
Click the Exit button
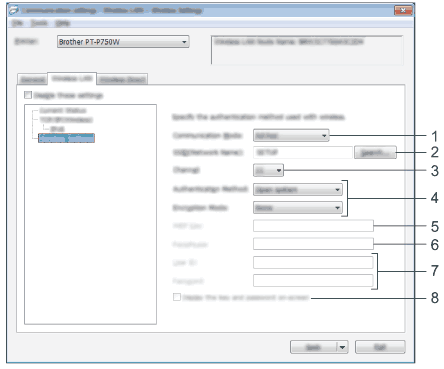pyautogui.click(x=380, y=347)
